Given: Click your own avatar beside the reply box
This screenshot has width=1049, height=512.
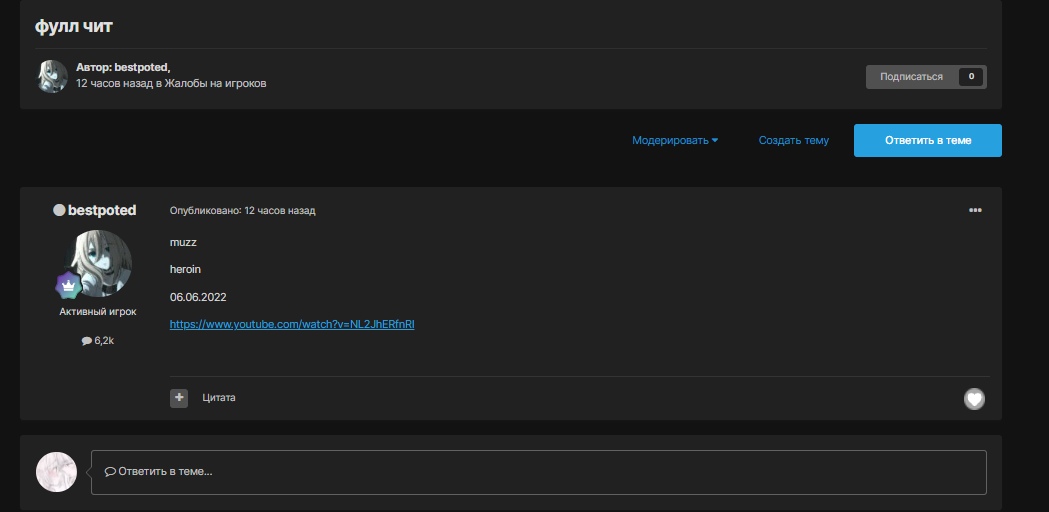Looking at the screenshot, I should click(x=56, y=471).
